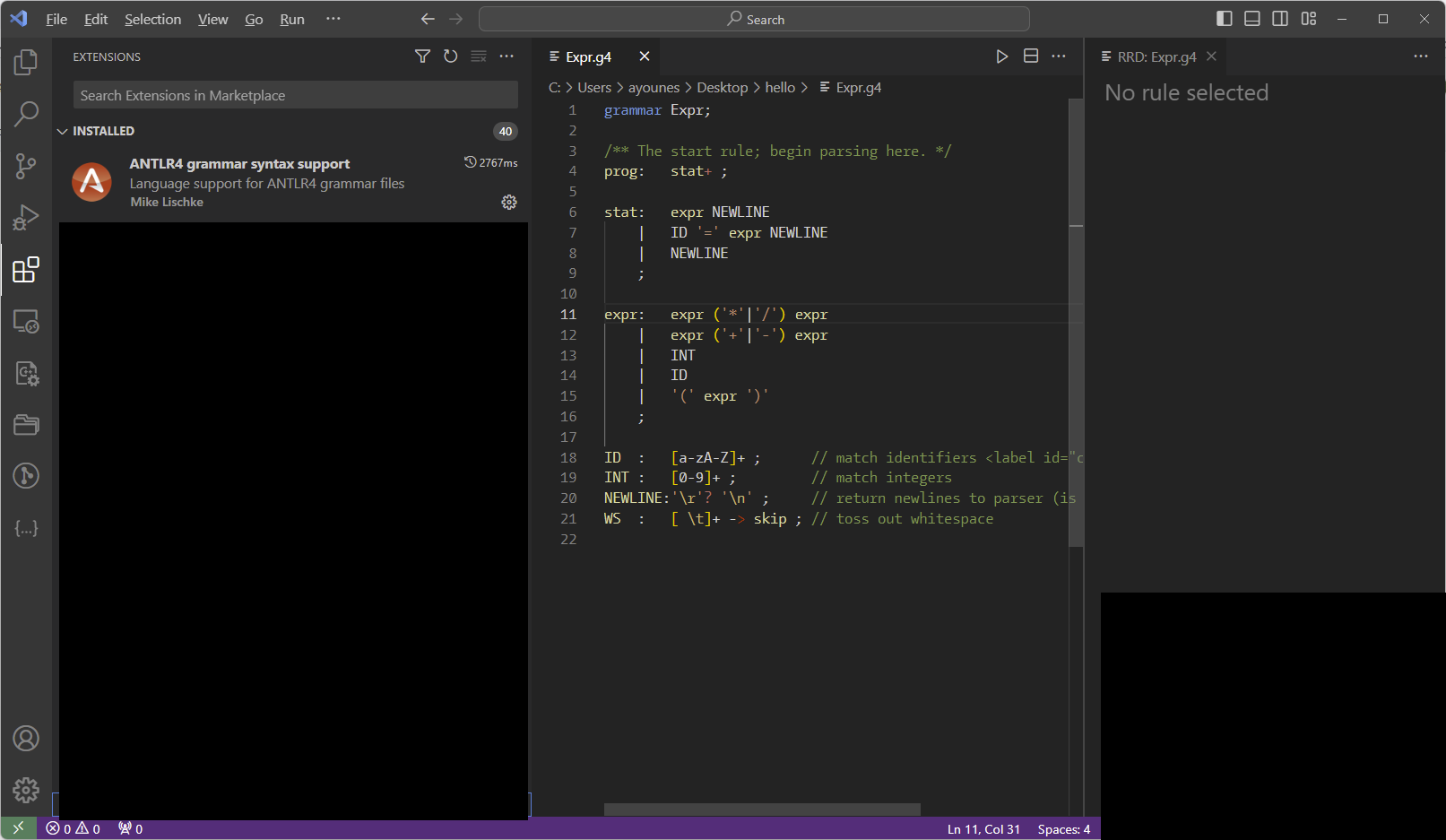Image resolution: width=1446 pixels, height=840 pixels.
Task: Toggle the secondary side bar layout
Action: pos(1280,19)
